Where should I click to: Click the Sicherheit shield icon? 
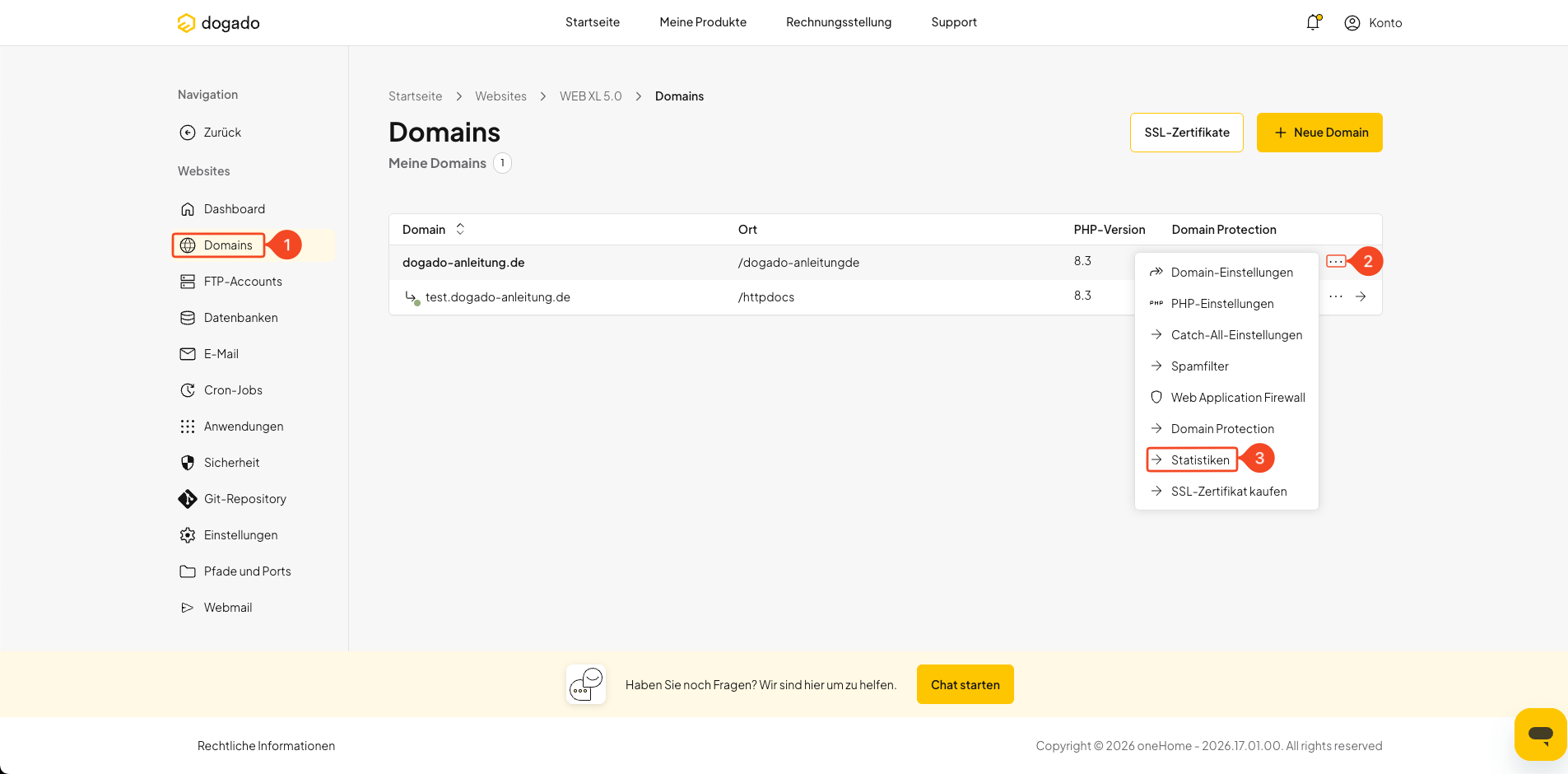coord(188,463)
